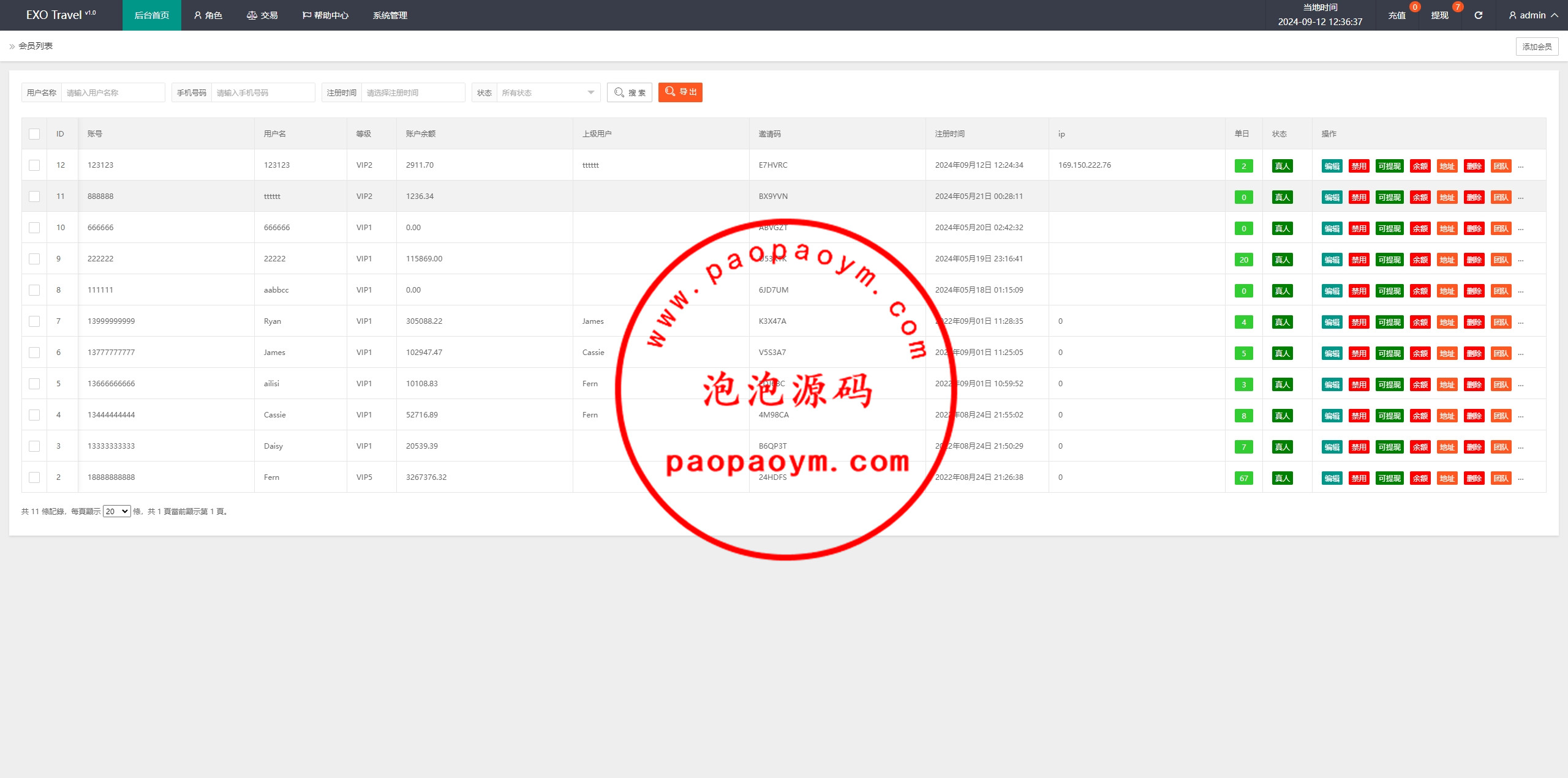Go to 后台首页 tab
The width and height of the screenshot is (1568, 778).
coord(151,15)
